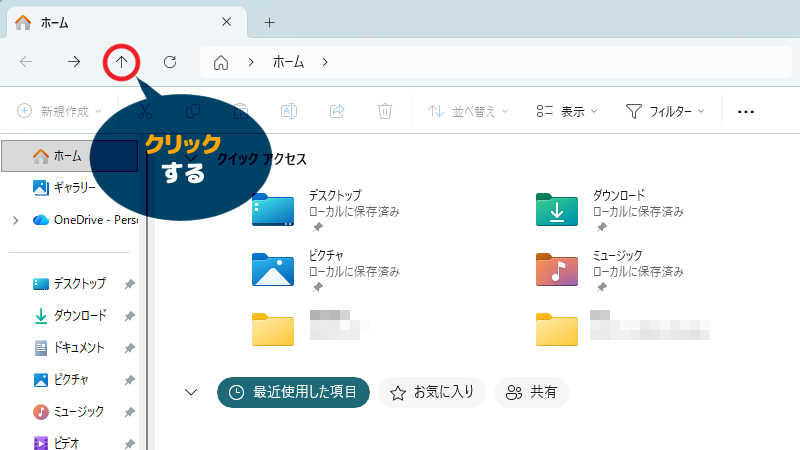
Task: Expand the OneDrive - Personal node
Action: pos(15,220)
